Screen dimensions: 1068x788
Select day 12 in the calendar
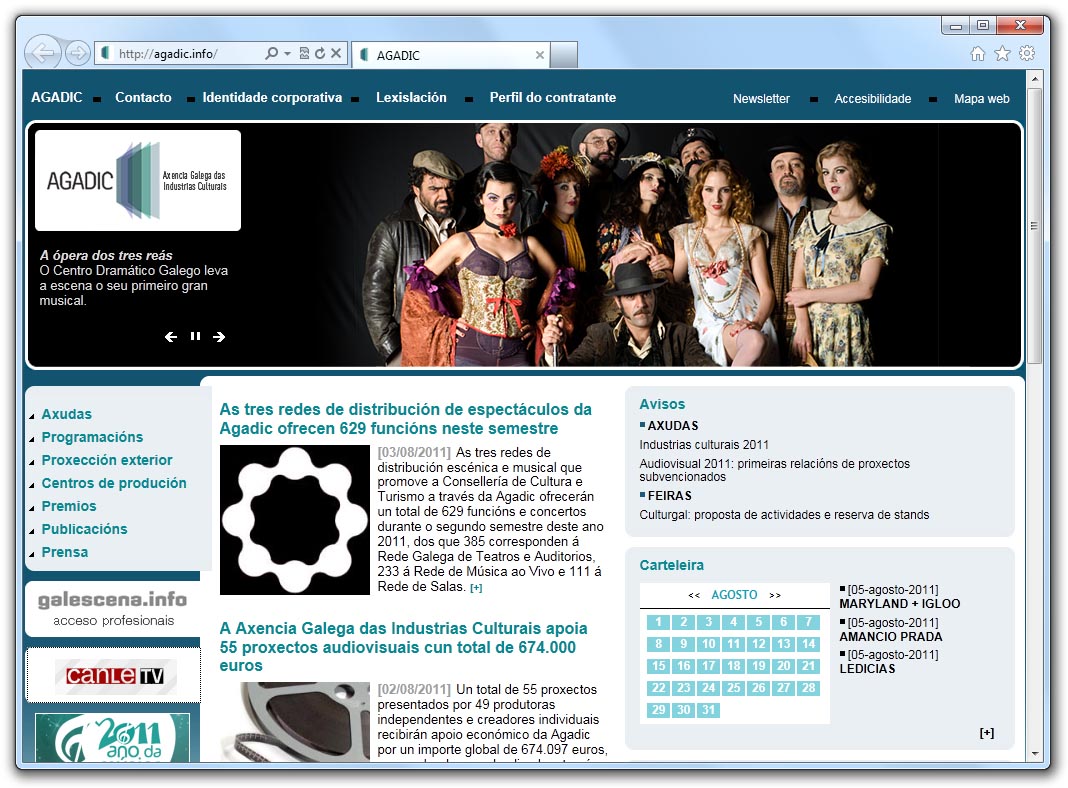pyautogui.click(x=759, y=644)
